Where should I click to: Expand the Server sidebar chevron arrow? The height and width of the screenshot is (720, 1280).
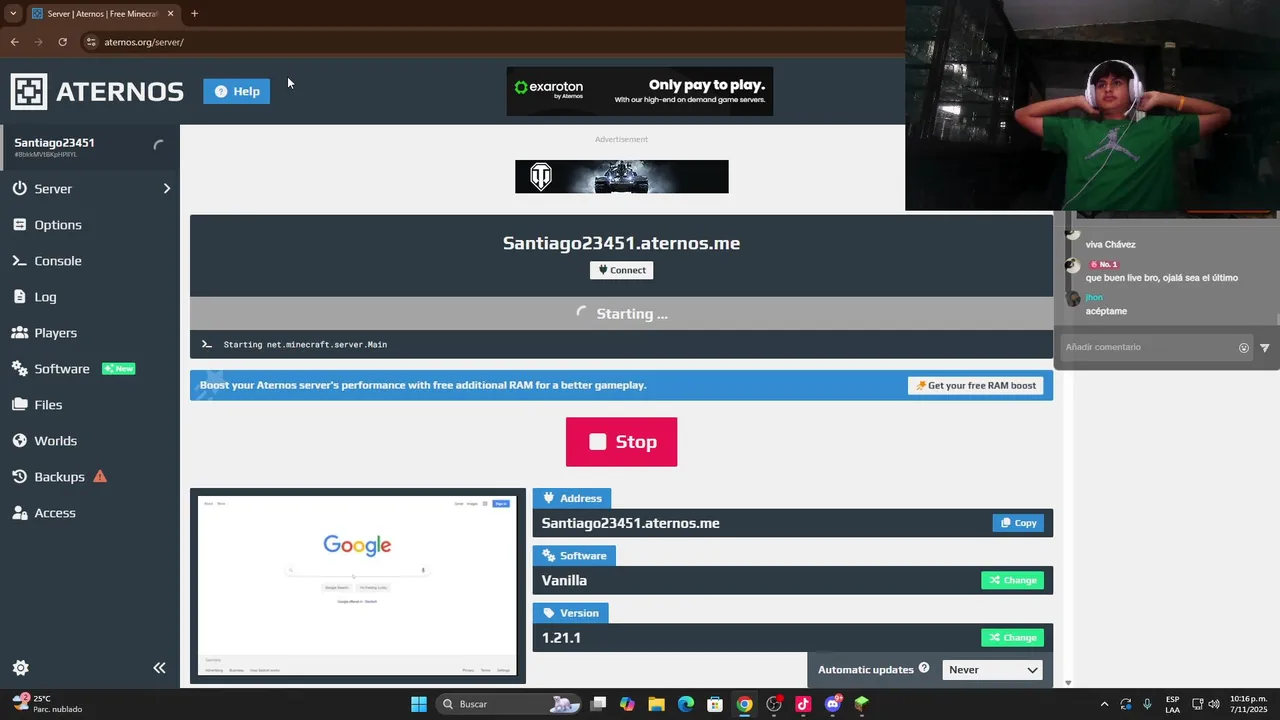[166, 188]
